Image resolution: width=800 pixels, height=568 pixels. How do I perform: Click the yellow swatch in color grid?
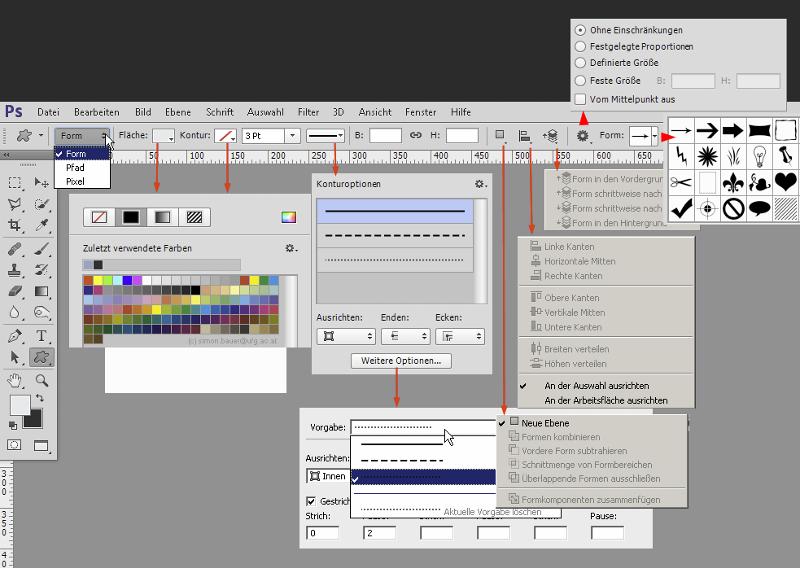click(99, 280)
